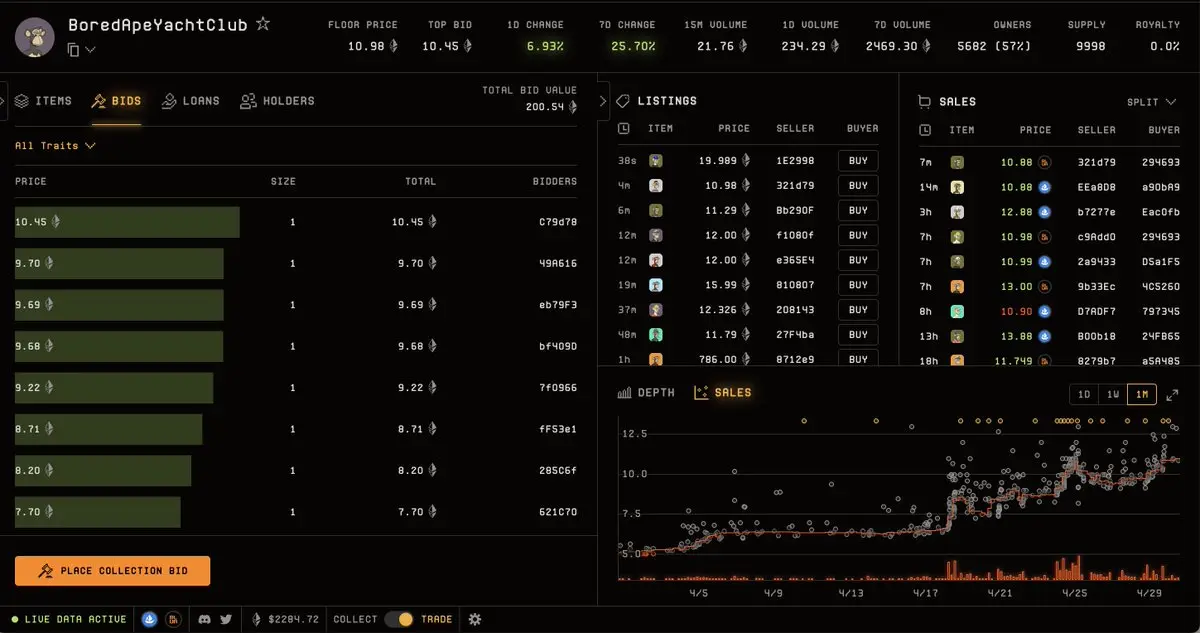Buy the 19.989 listing from 1E2998

click(x=858, y=160)
